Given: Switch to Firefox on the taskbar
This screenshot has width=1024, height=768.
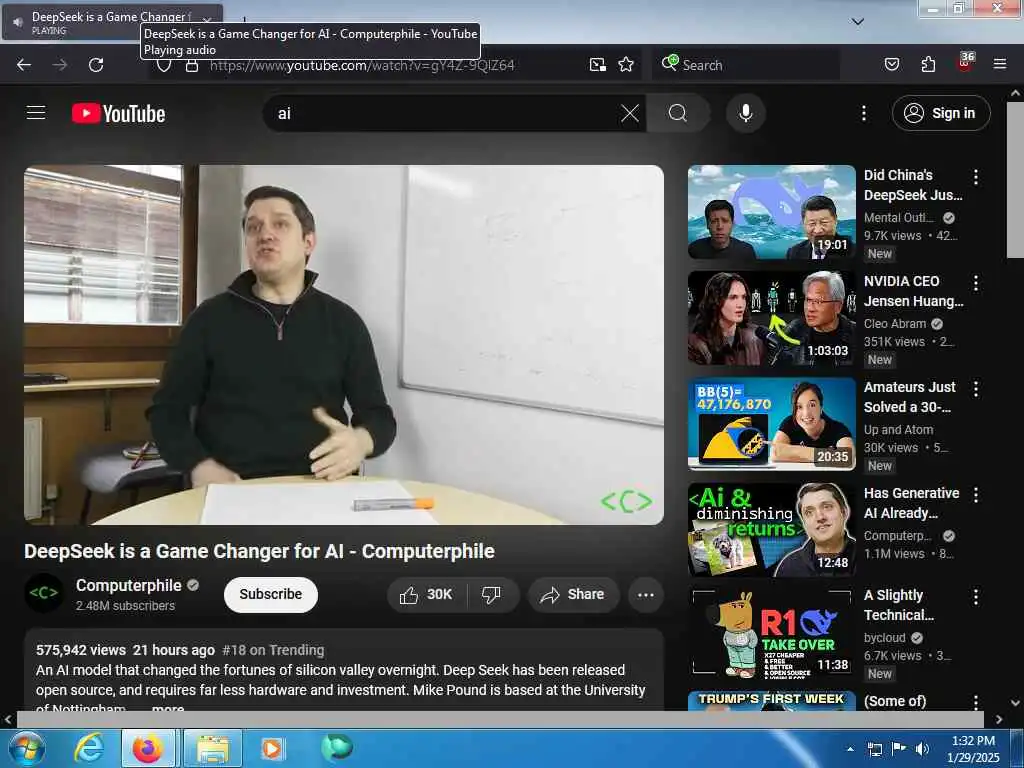Looking at the screenshot, I should (148, 748).
